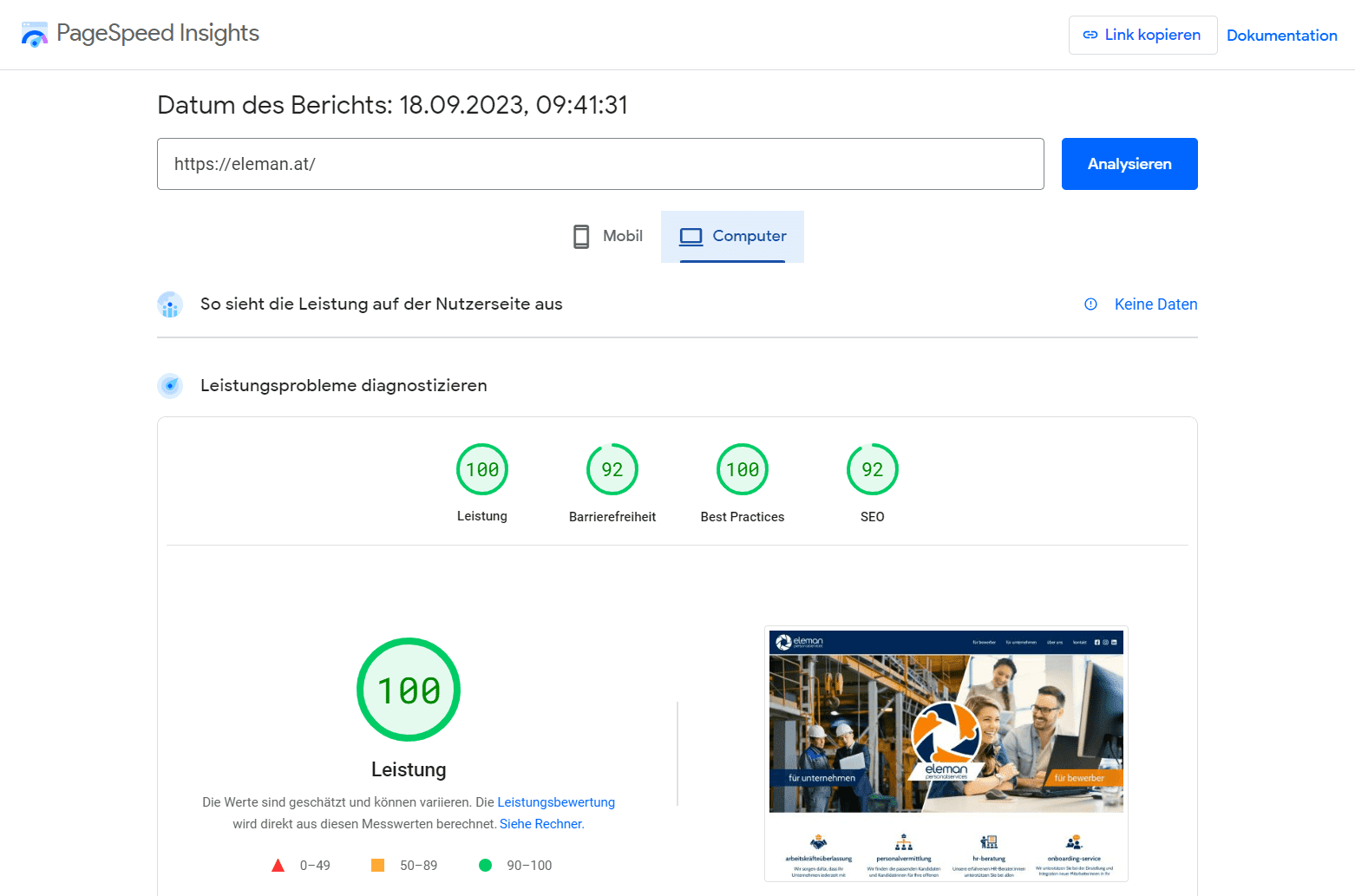Click the info icon beside Keine Daten

click(x=1090, y=304)
